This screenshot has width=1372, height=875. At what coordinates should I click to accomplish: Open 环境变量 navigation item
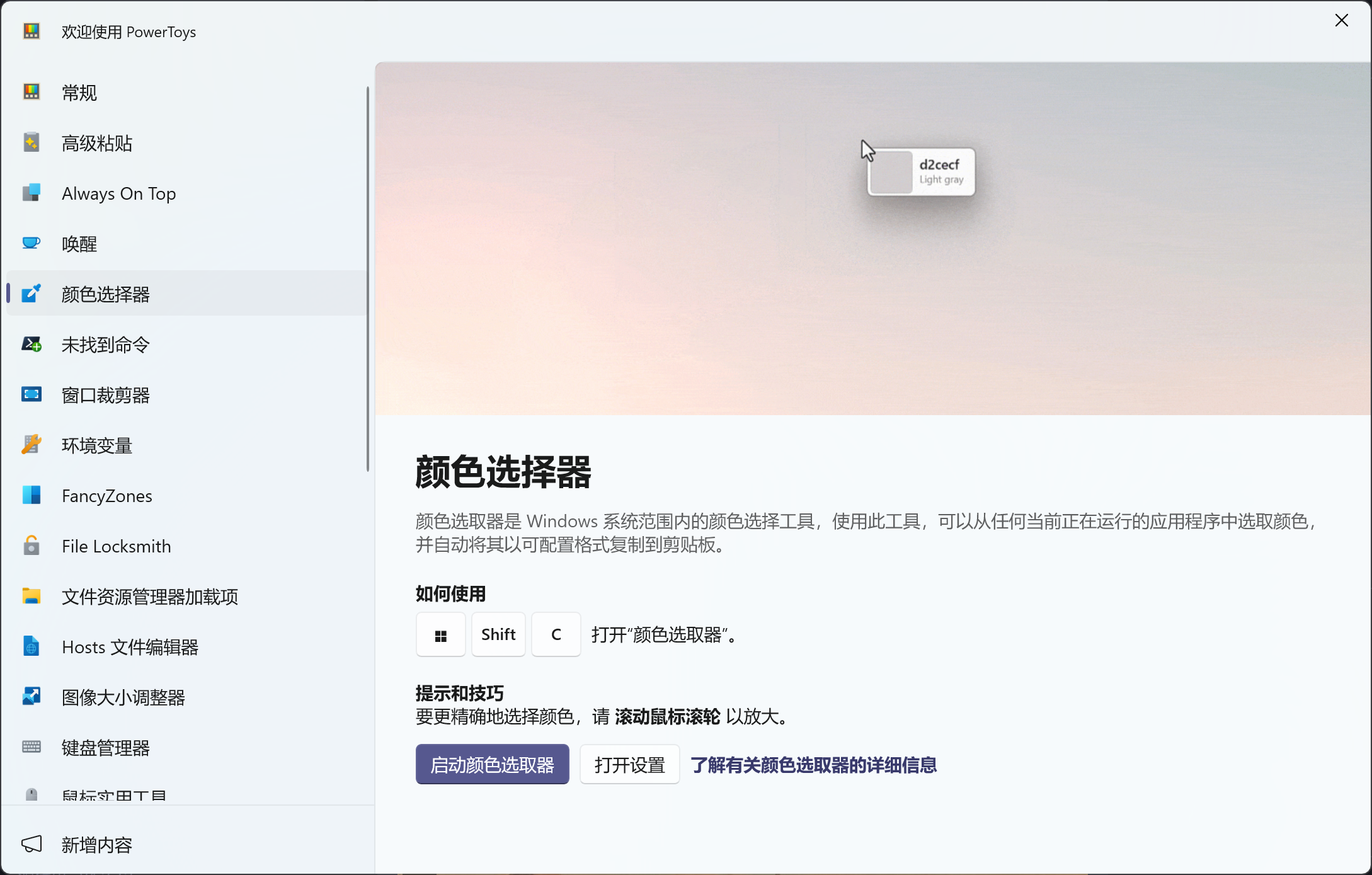click(186, 445)
